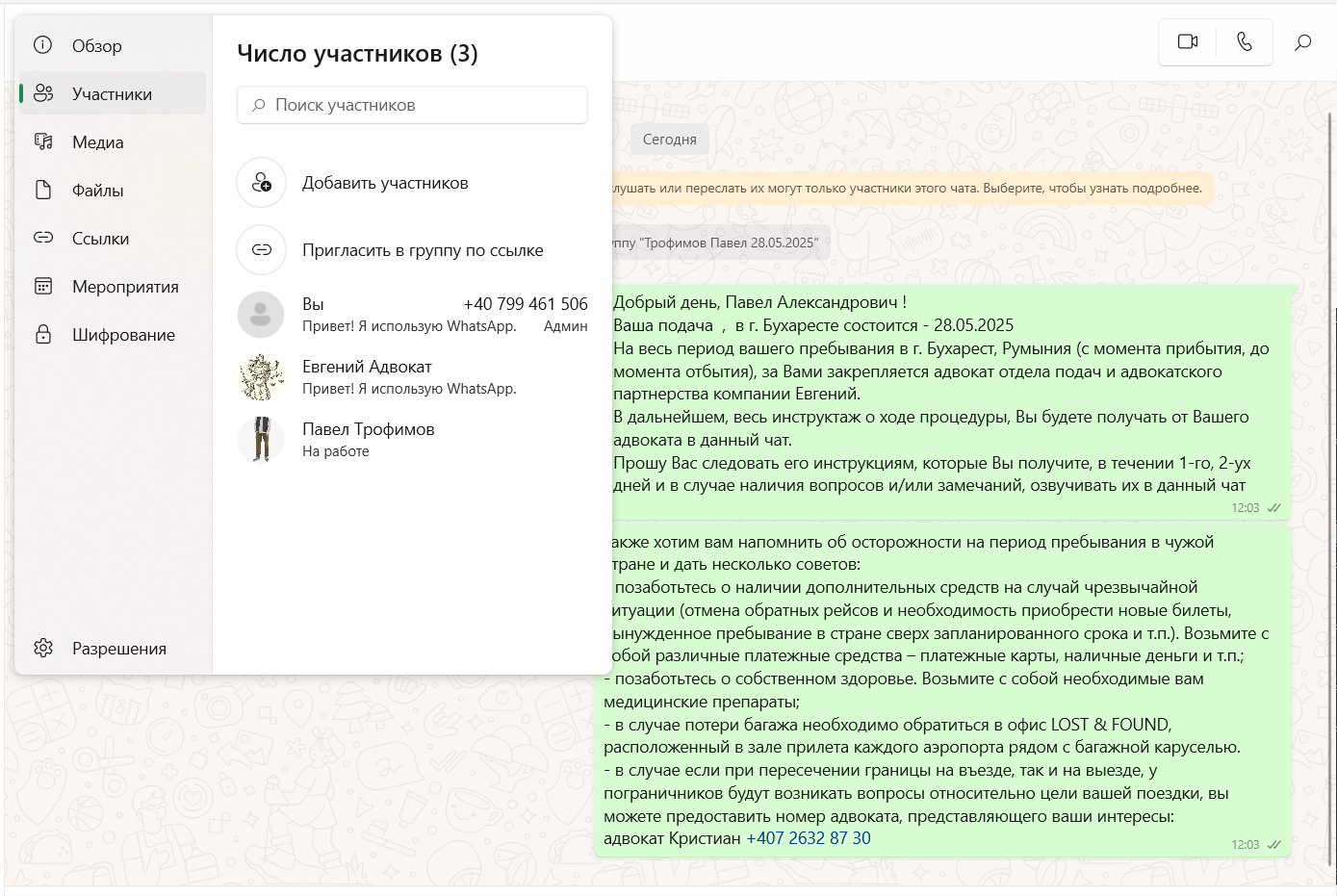This screenshot has width=1337, height=896.
Task: Click the Мероприятия calendar icon
Action: click(43, 286)
